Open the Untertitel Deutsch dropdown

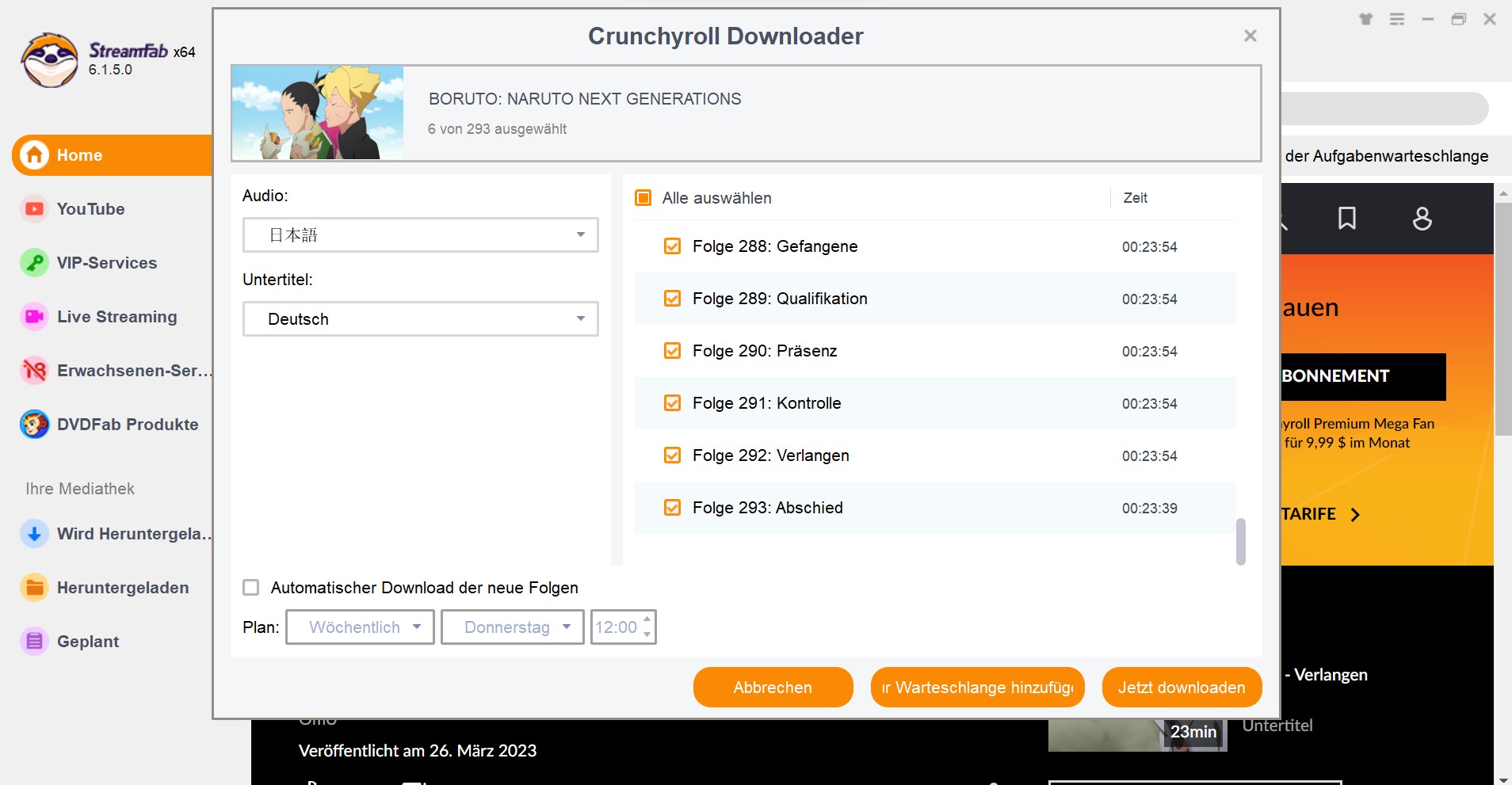420,319
